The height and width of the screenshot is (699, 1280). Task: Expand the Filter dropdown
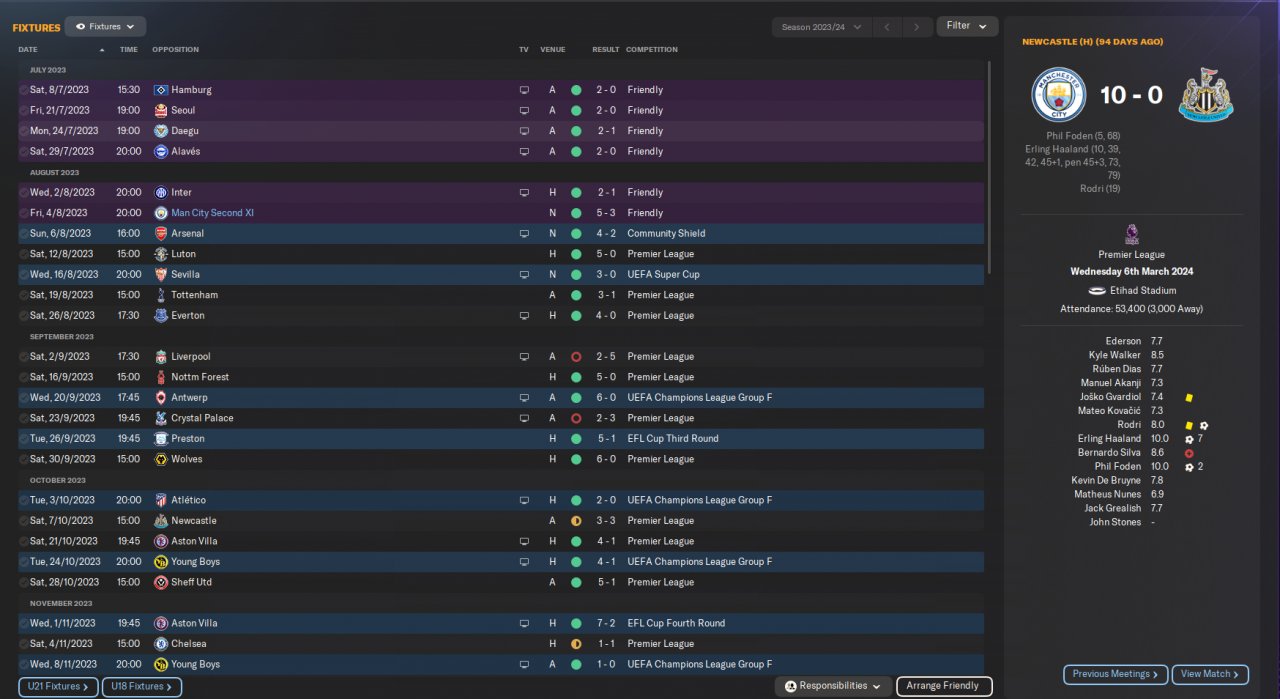(966, 26)
